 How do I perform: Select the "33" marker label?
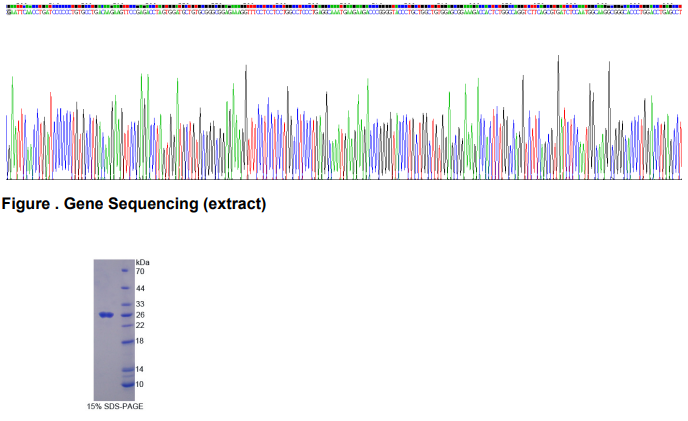140,304
